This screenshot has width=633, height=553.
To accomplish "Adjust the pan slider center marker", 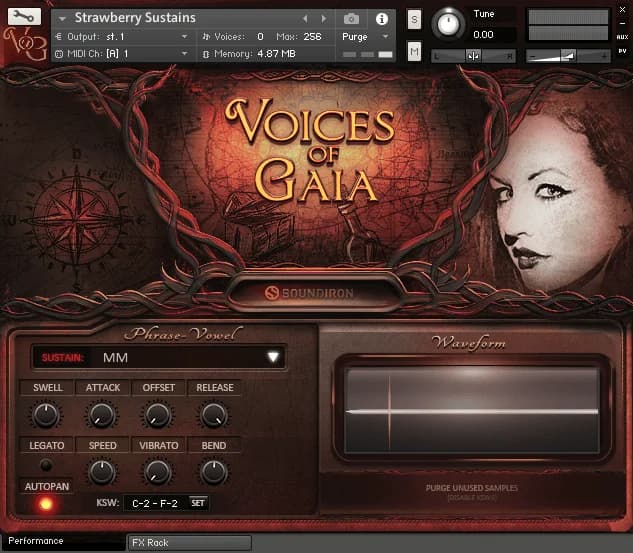I will (473, 56).
